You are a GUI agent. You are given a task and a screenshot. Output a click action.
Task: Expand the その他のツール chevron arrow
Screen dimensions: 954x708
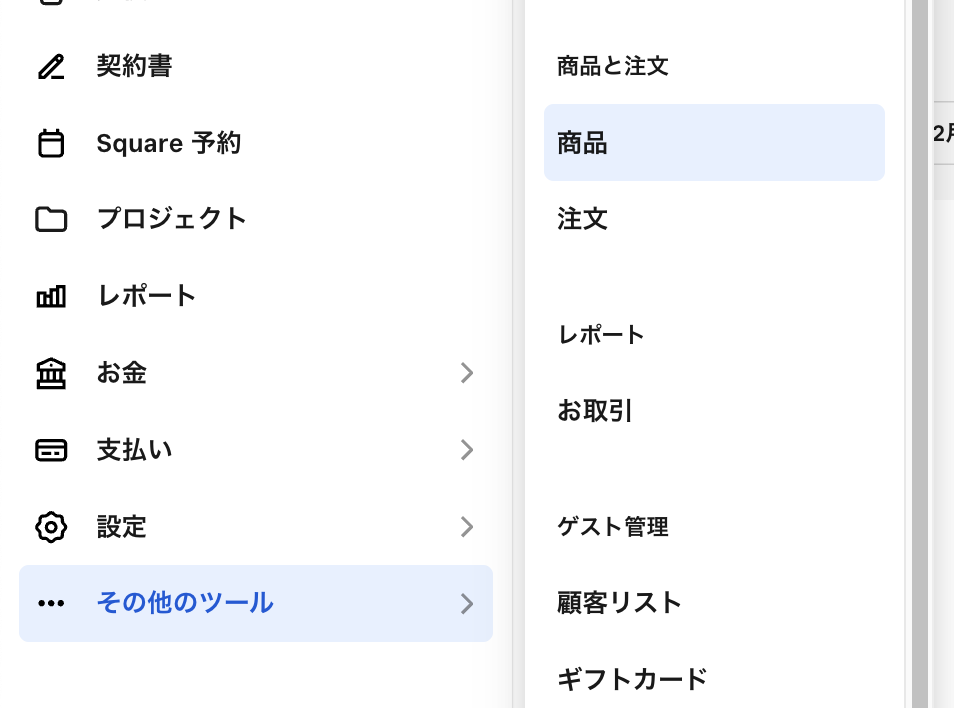pyautogui.click(x=467, y=603)
